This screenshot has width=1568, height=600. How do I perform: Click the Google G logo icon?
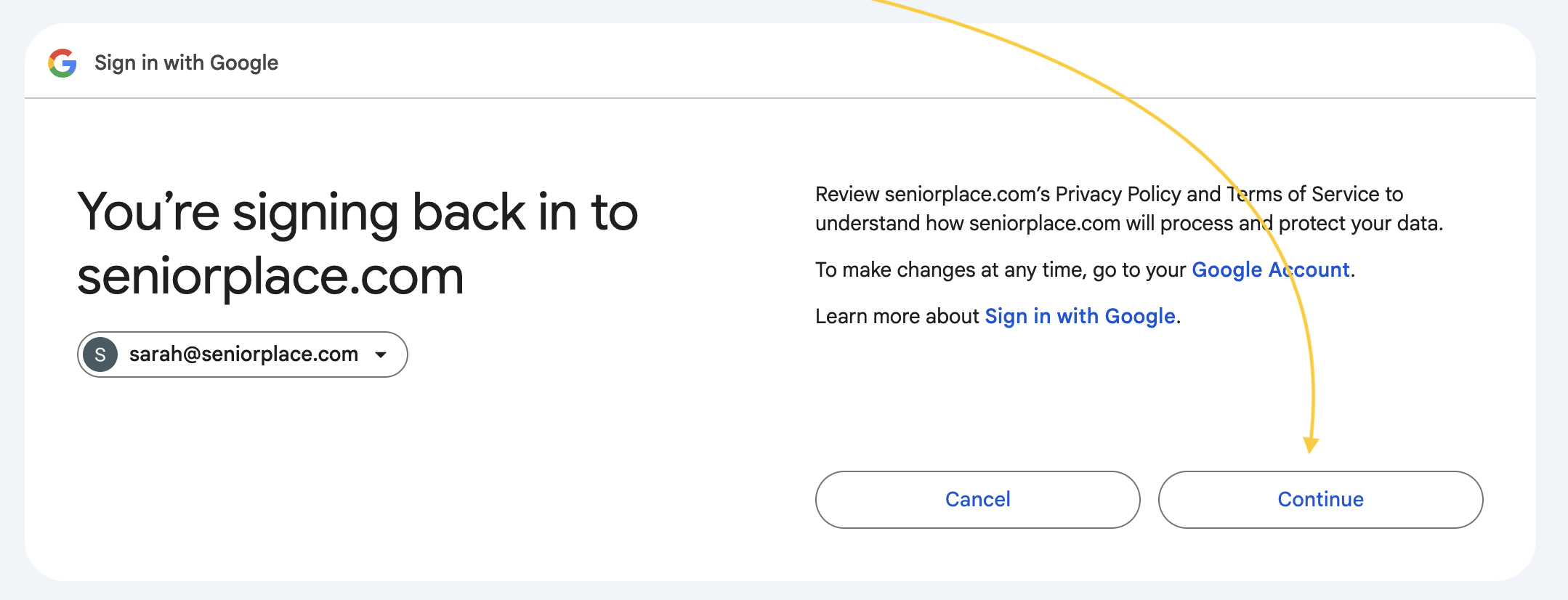click(x=62, y=63)
